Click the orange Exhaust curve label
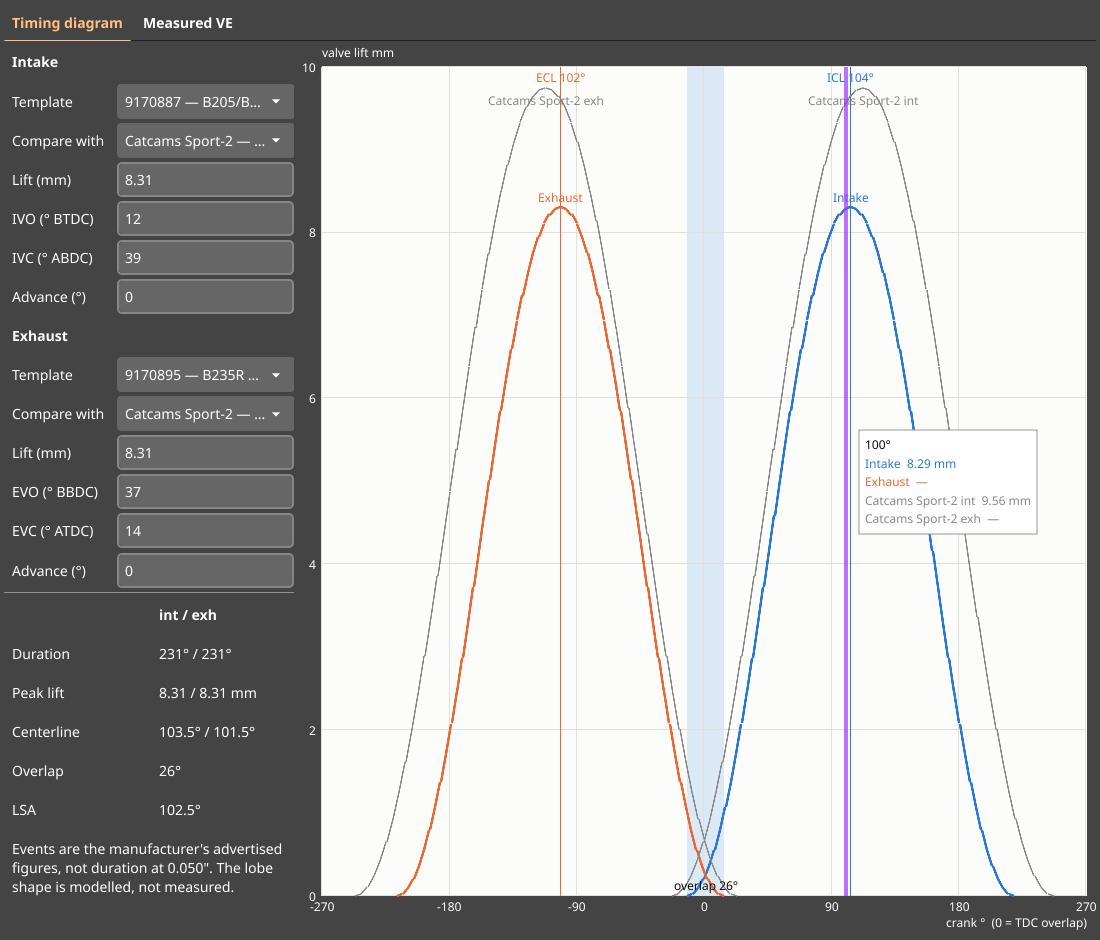Viewport: 1100px width, 940px height. point(560,198)
